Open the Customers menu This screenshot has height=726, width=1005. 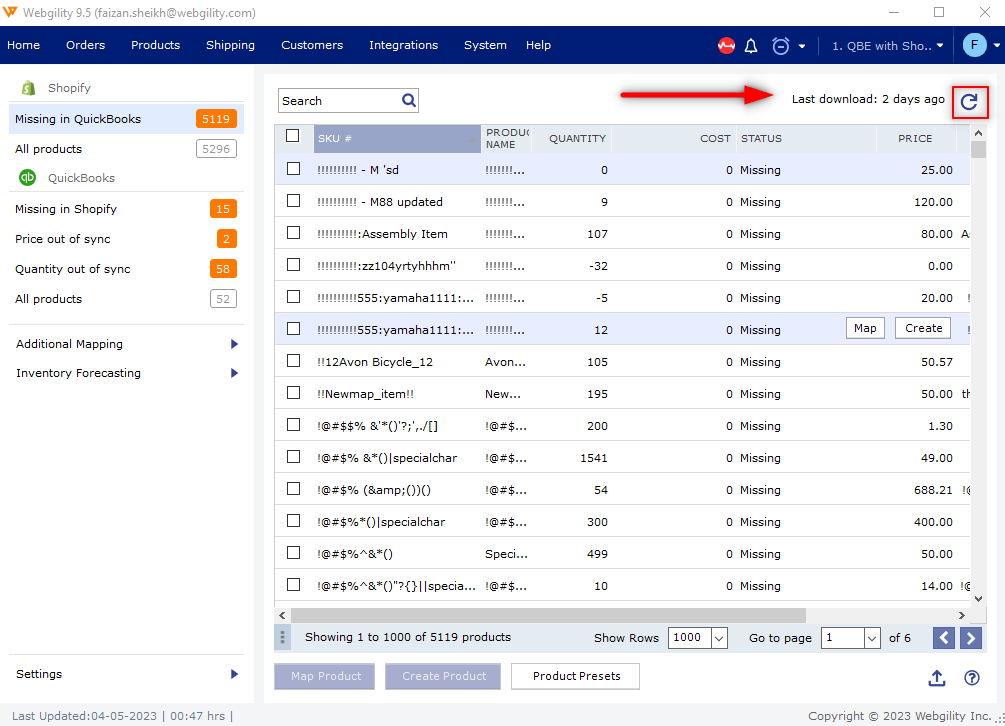(312, 45)
